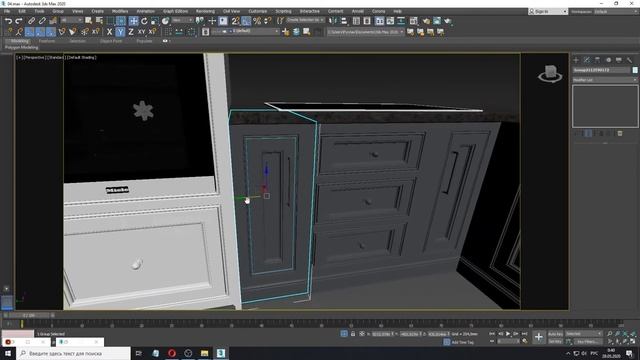The height and width of the screenshot is (360, 640).
Task: Click the Mirror tool icon
Action: [x=333, y=20]
